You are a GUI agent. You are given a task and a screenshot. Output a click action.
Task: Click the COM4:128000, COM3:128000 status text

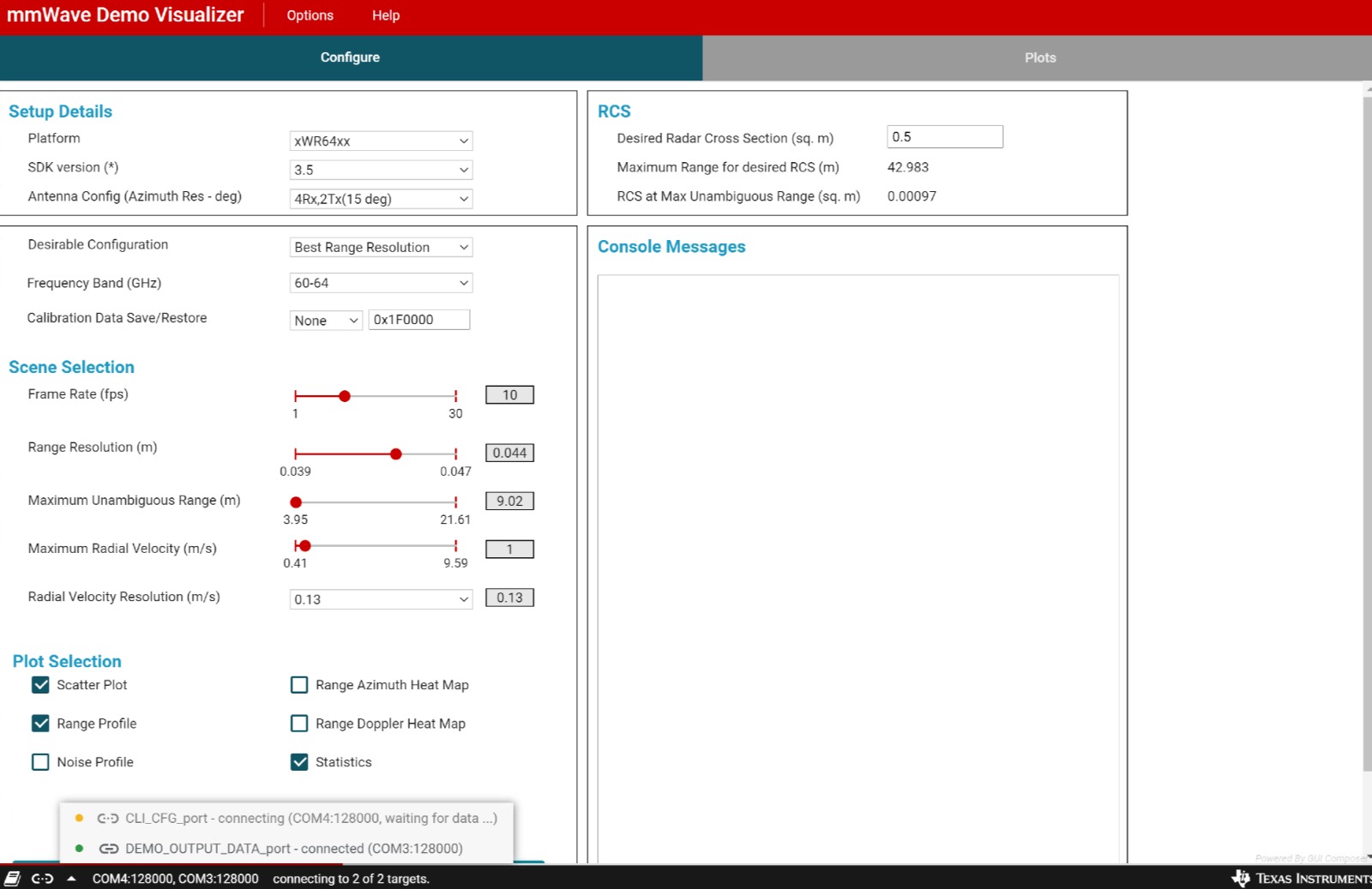176,879
